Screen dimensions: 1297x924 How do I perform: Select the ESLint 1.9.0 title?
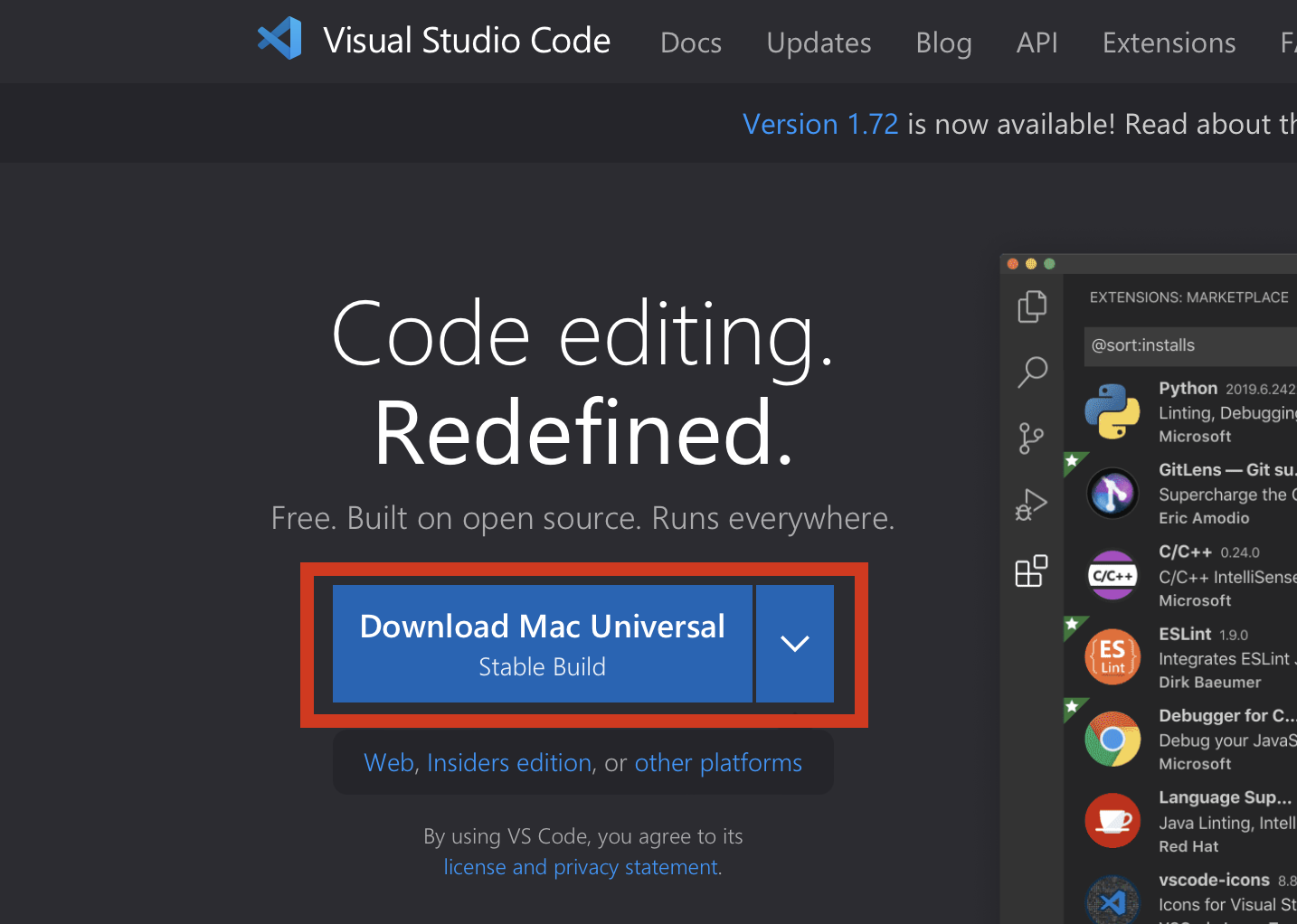click(1204, 634)
